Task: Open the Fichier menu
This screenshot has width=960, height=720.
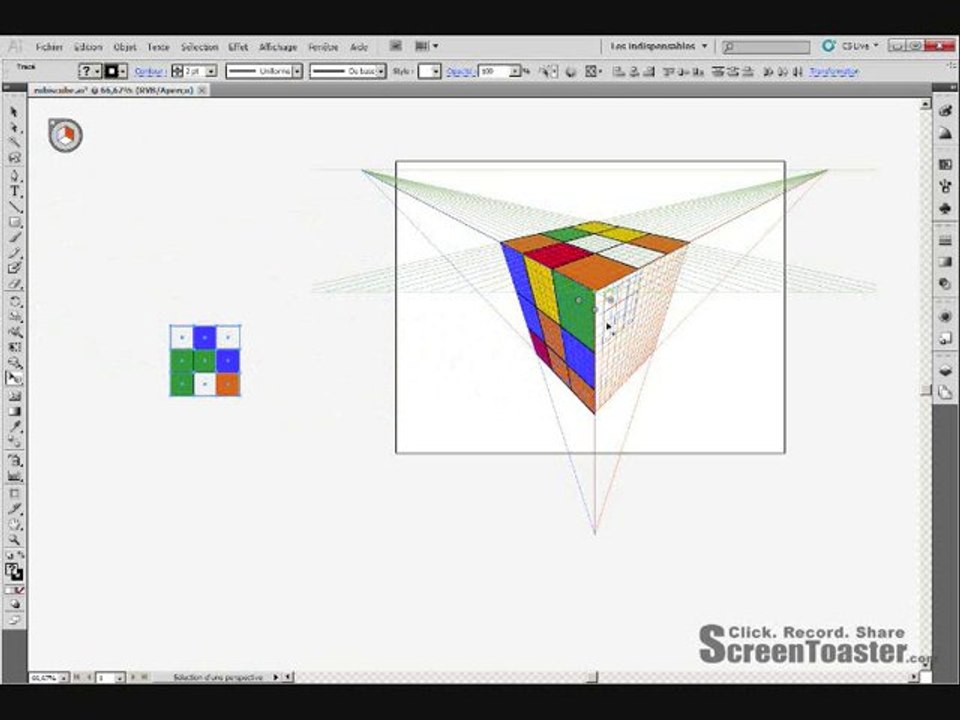Action: 49,47
